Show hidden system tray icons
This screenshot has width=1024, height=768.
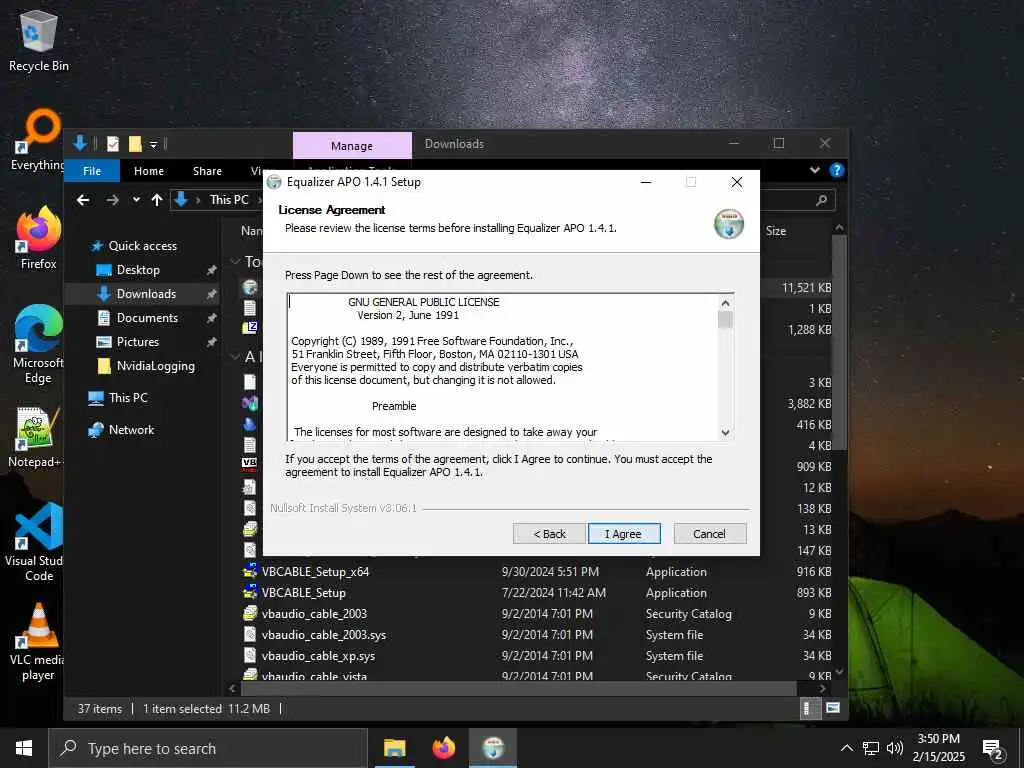846,748
